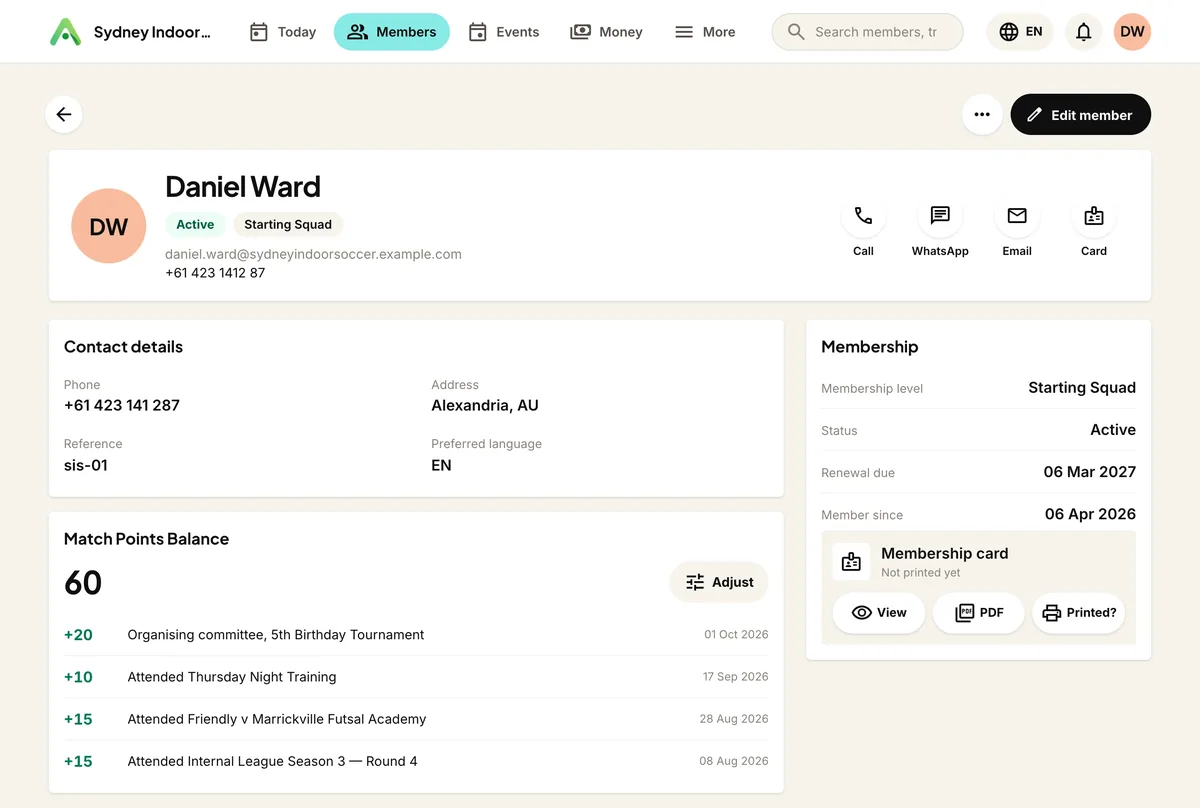Click the DW profile avatar in header
The width and height of the screenshot is (1200, 808).
tap(1132, 32)
